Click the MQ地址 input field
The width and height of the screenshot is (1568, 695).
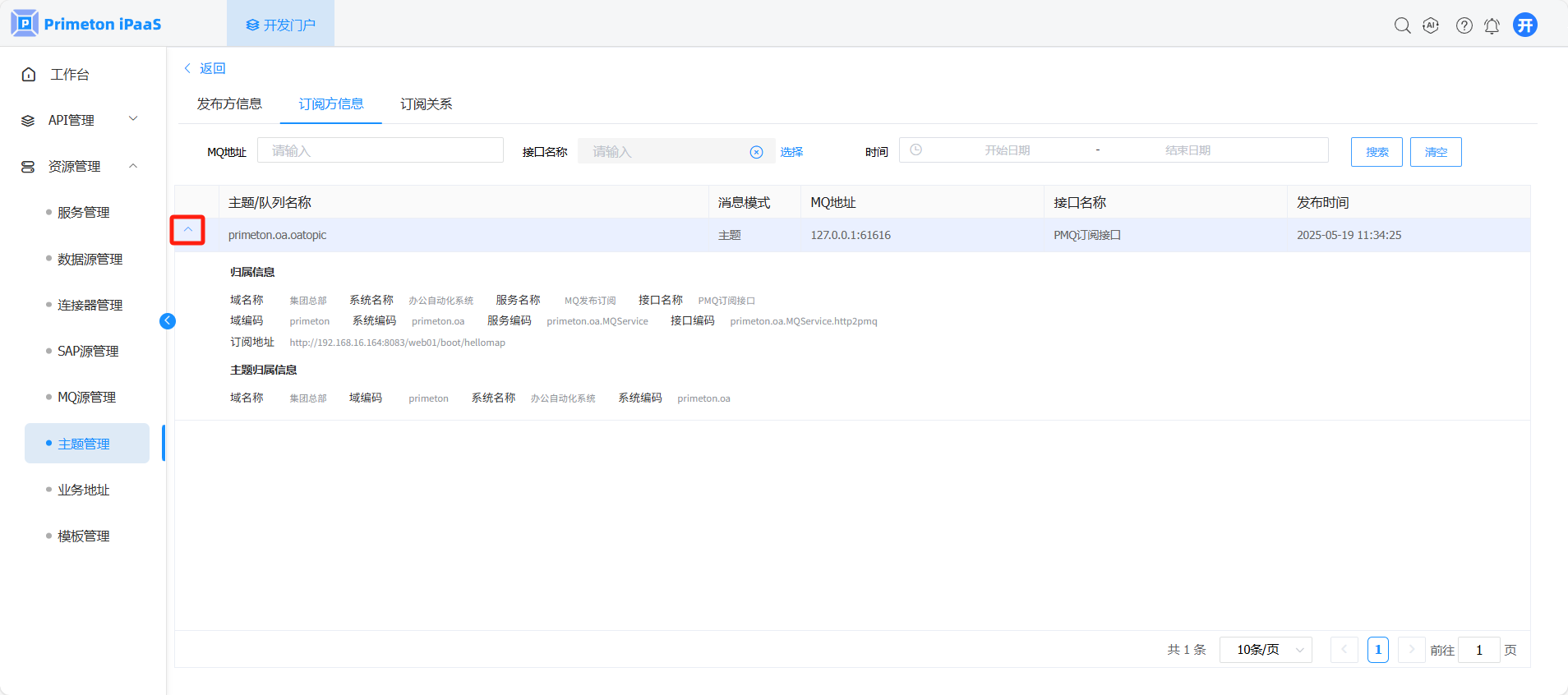click(x=380, y=150)
